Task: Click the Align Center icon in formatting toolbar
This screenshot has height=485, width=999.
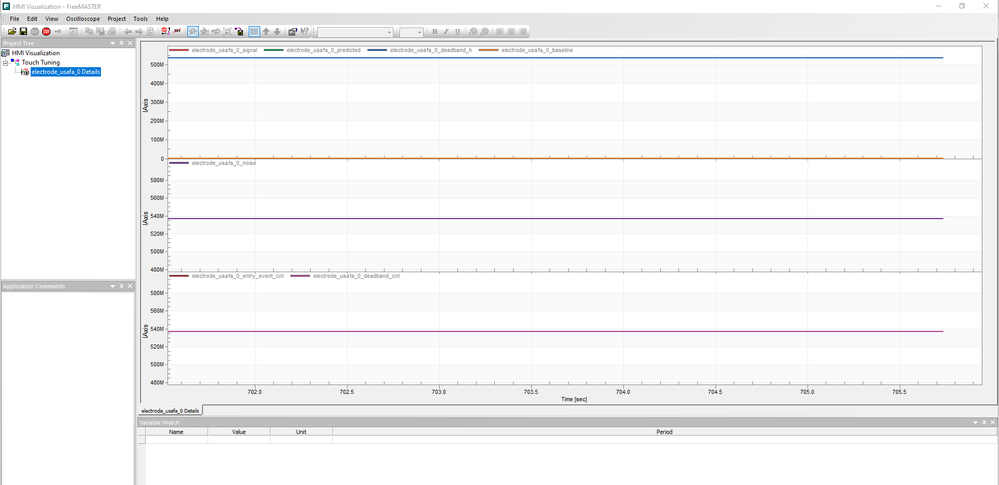Action: tap(511, 32)
